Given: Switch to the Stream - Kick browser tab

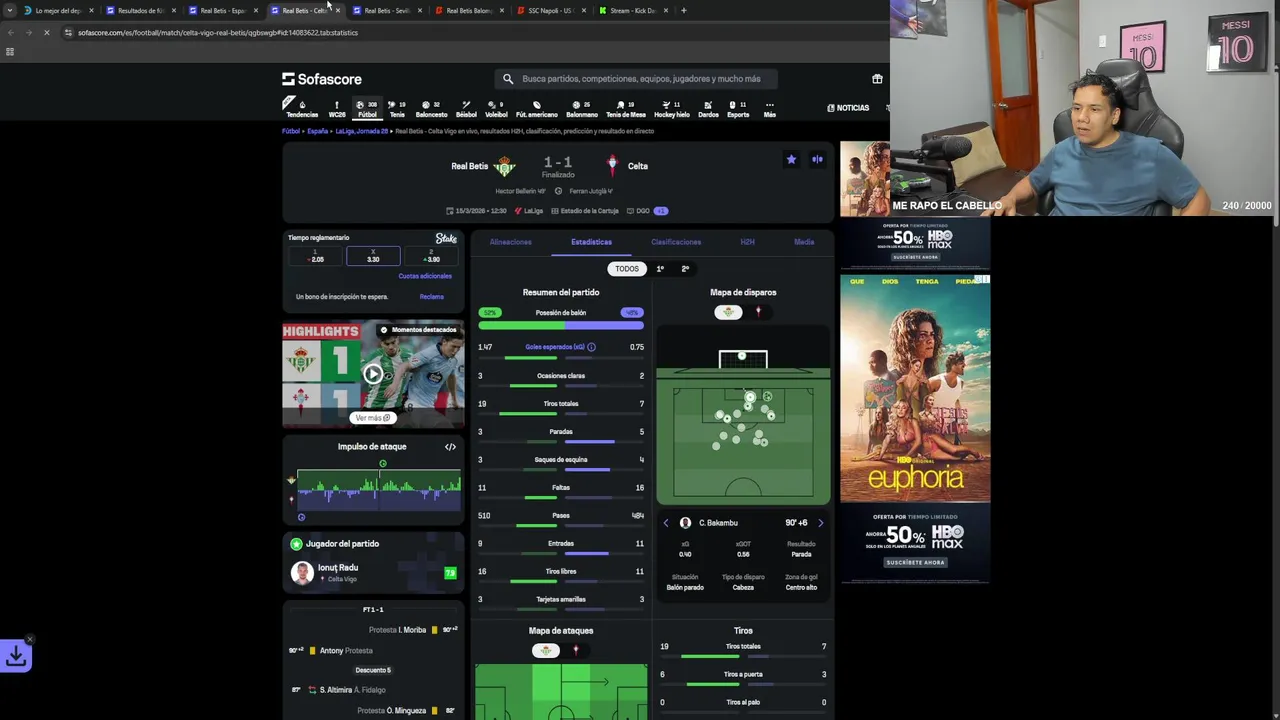Looking at the screenshot, I should coord(631,10).
